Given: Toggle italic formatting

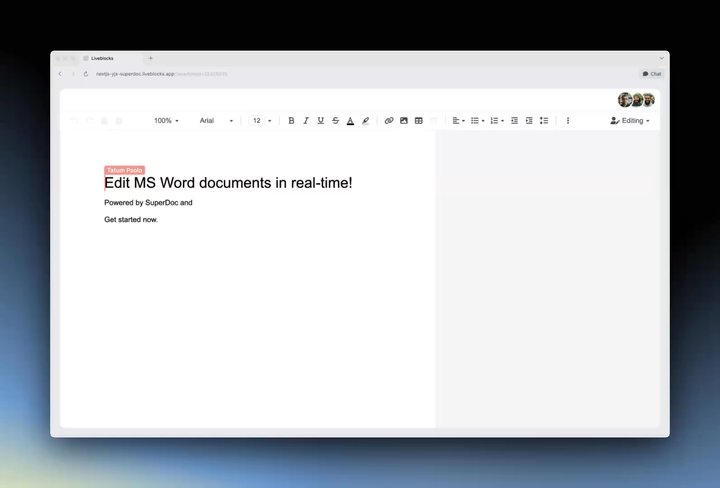Looking at the screenshot, I should [306, 121].
